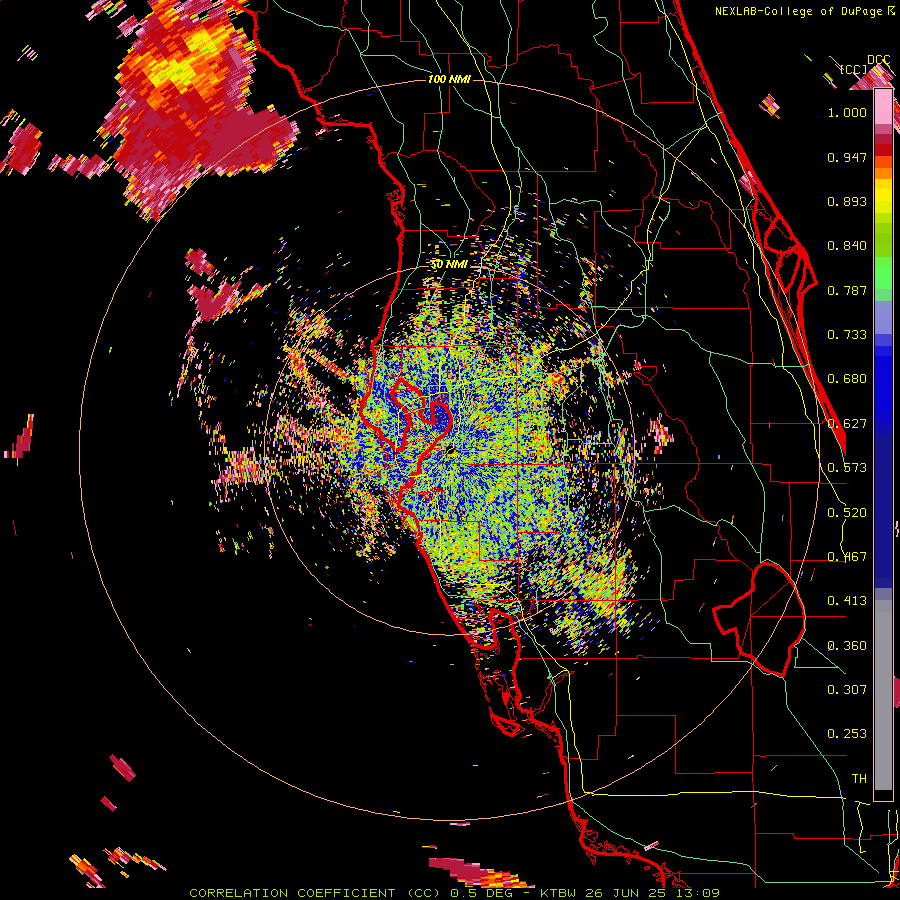900x900 pixels.
Task: Click the [CC] label above the color bar
Action: (x=854, y=70)
